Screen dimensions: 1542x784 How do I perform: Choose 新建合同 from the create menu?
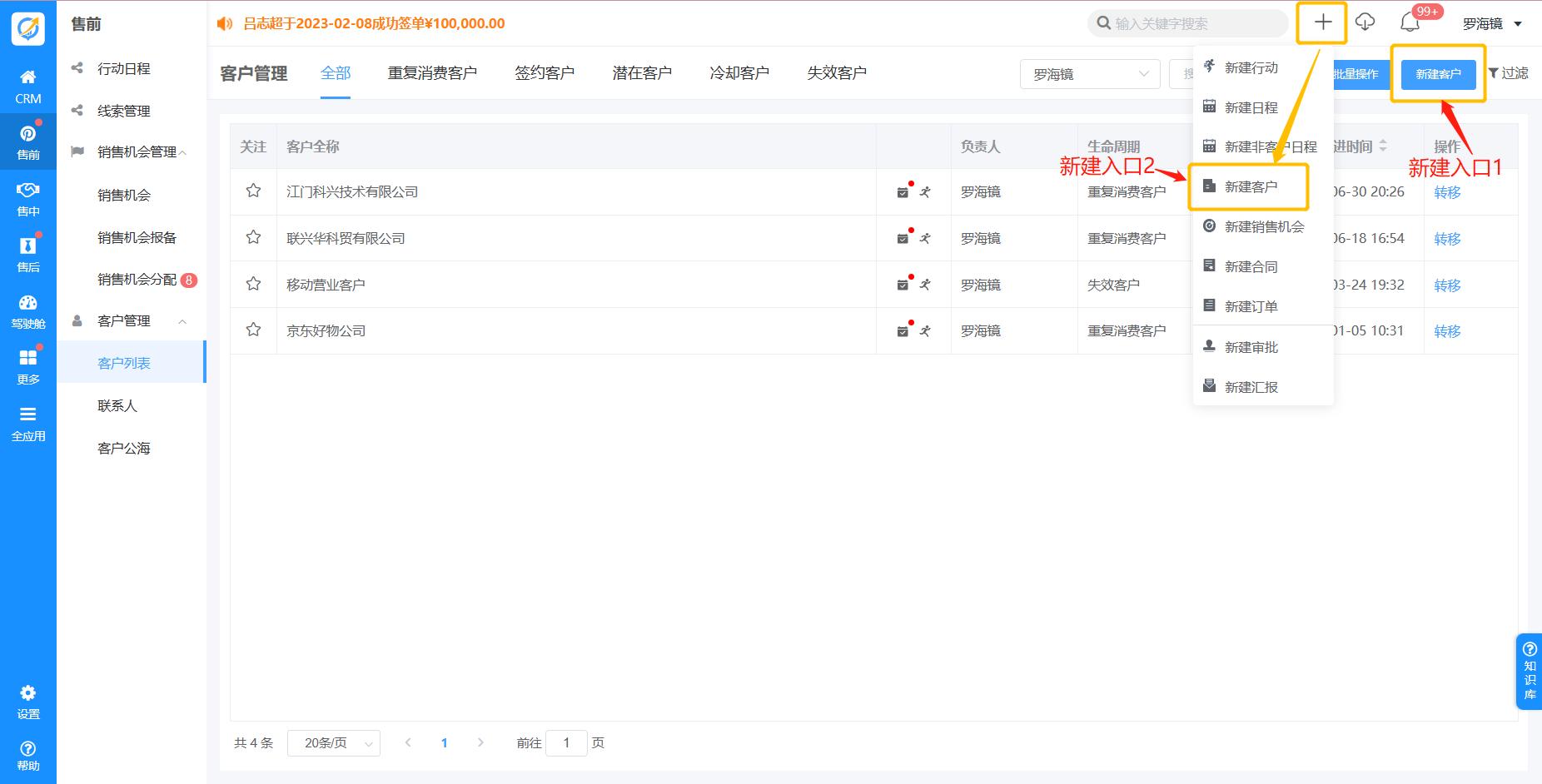coord(1263,266)
